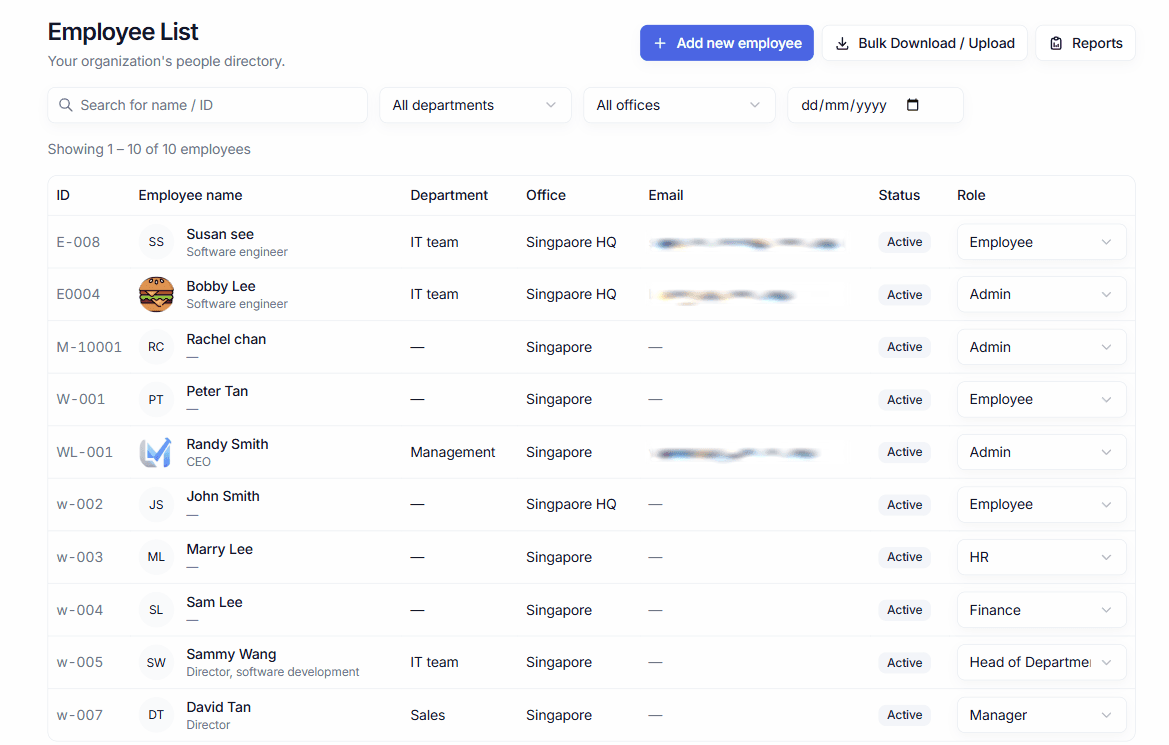Click employee ID E0004
The width and height of the screenshot is (1169, 745).
78,295
